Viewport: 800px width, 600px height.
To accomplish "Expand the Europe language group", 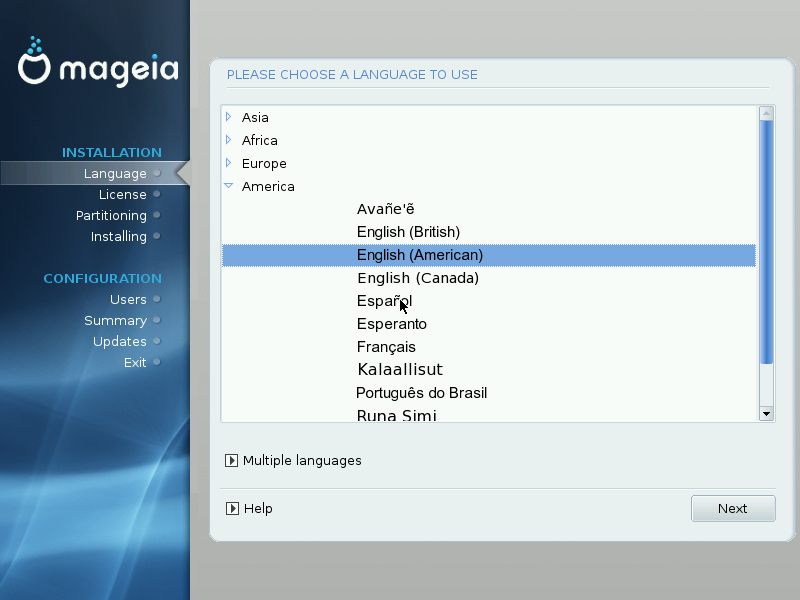I will point(229,163).
